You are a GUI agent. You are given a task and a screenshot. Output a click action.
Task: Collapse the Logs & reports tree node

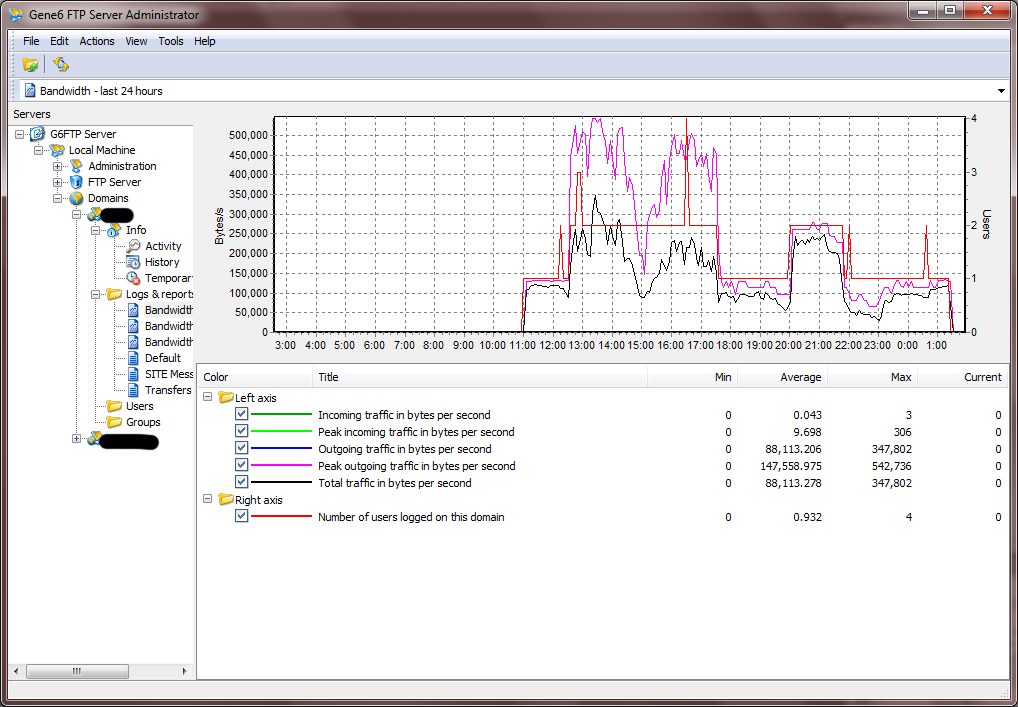click(x=95, y=294)
